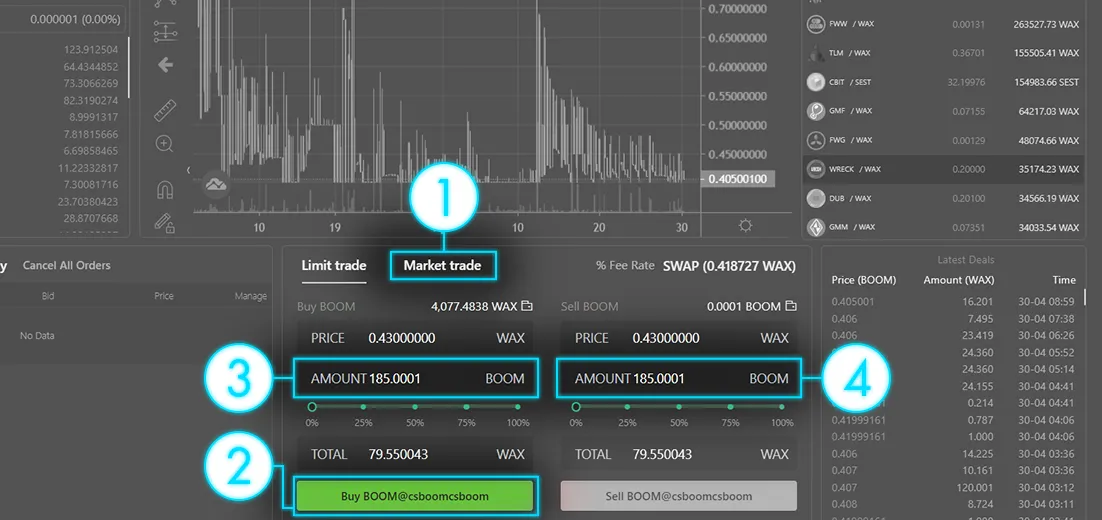Select the DUB / WAX market row
The height and width of the screenshot is (520, 1102).
pos(942,198)
